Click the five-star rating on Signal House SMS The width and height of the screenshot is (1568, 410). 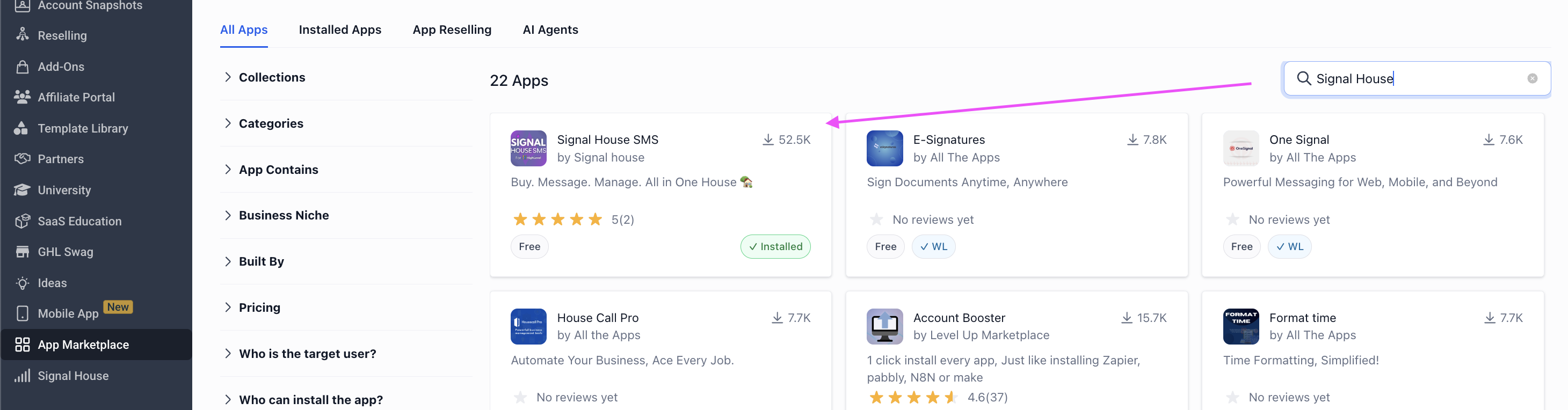pyautogui.click(x=557, y=219)
